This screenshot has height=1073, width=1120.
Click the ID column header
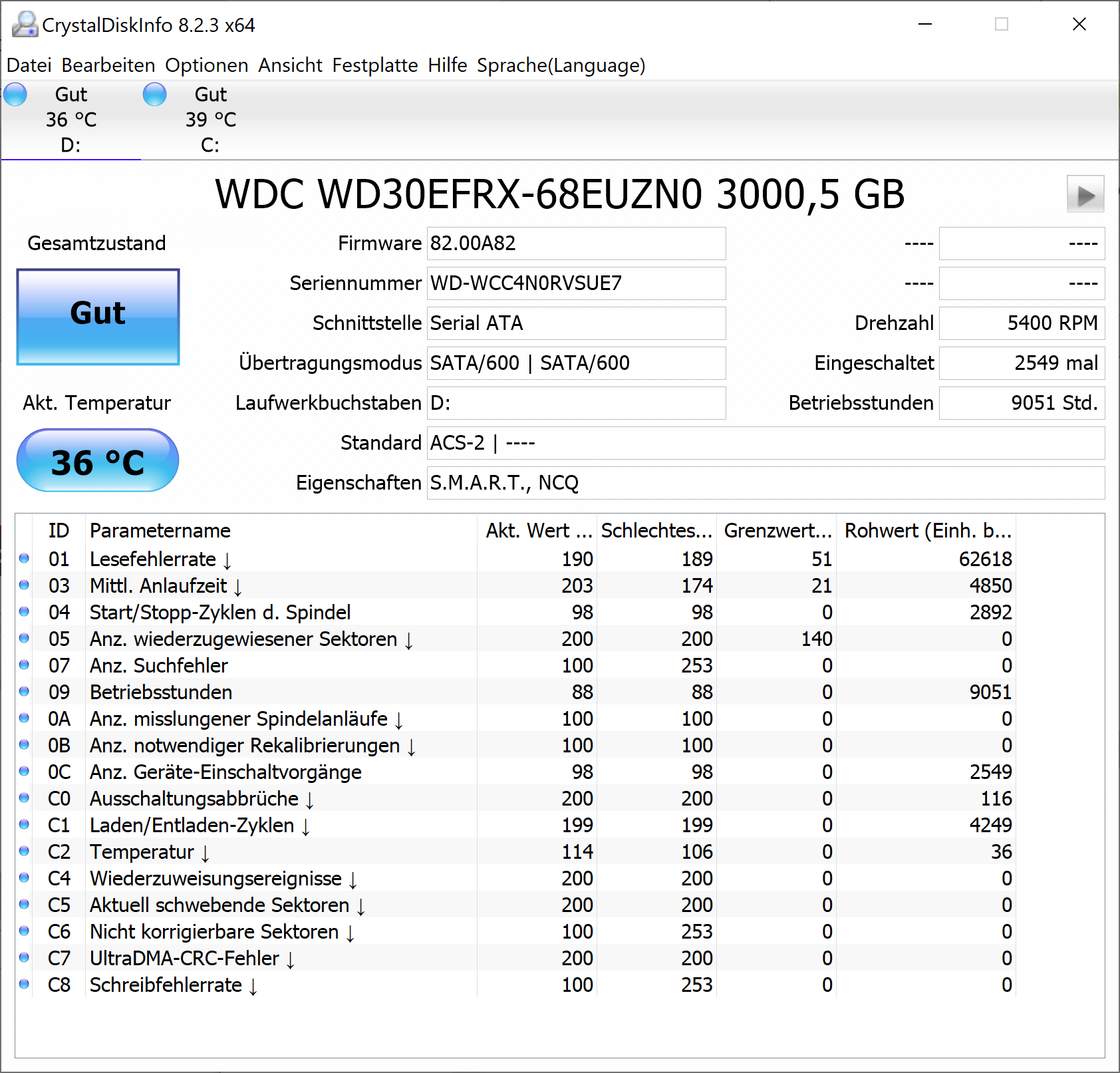click(59, 530)
